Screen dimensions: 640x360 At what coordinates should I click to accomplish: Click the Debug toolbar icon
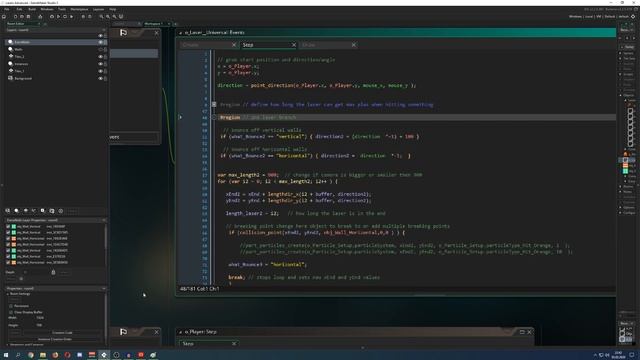(52, 17)
